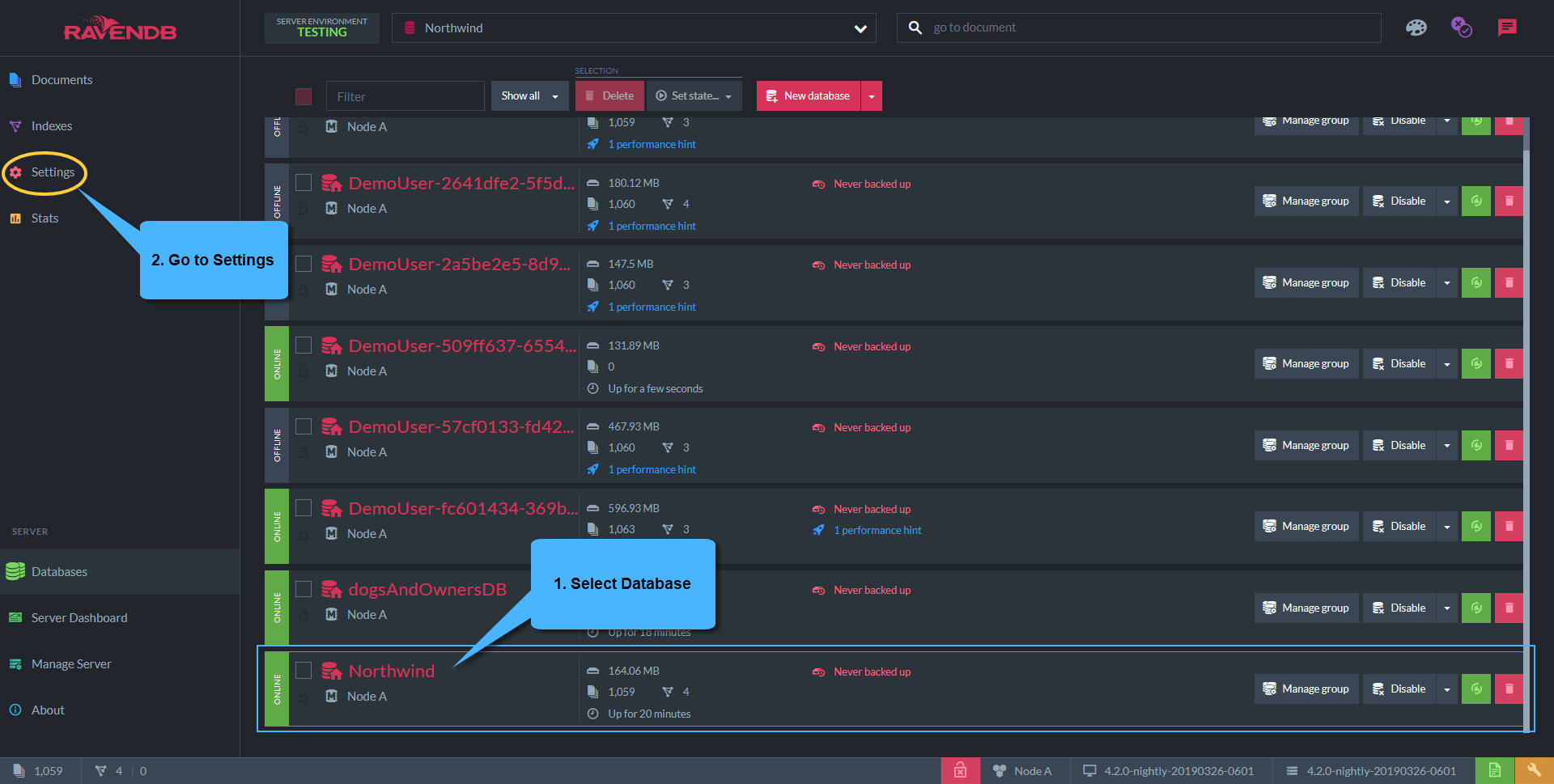Screen dimensions: 1554x784
Task: Click lock icon in Northwind row
Action: click(304, 697)
